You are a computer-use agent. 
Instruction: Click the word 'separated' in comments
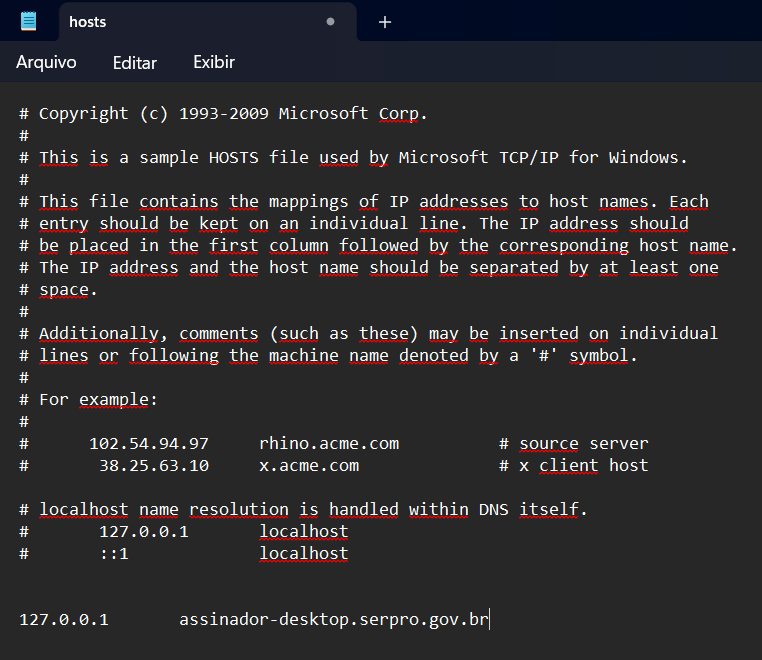pyautogui.click(x=514, y=268)
